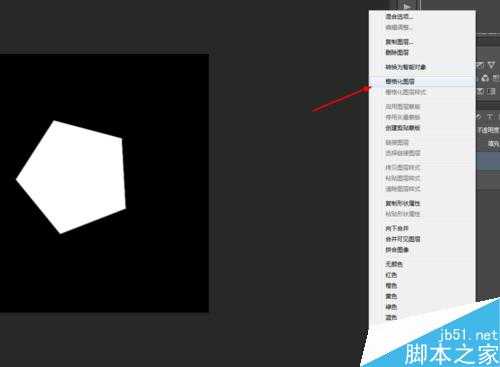Image resolution: width=500 pixels, height=367 pixels.
Task: Click 启用图层蒙版 menu entry
Action: [403, 107]
